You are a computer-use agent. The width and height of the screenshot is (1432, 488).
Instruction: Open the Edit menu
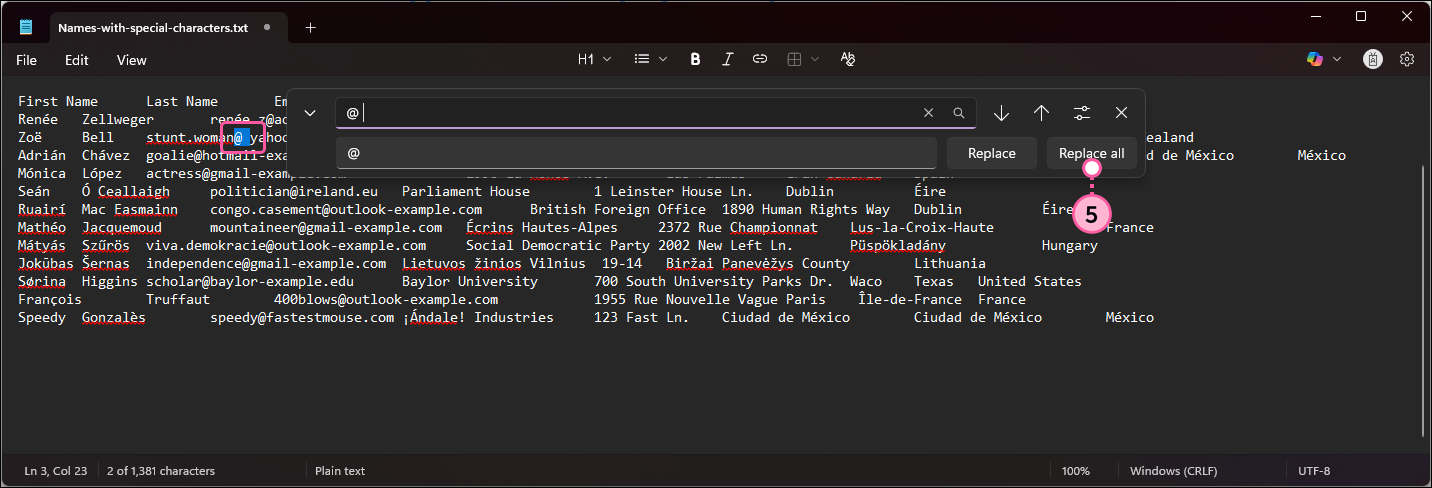click(77, 60)
